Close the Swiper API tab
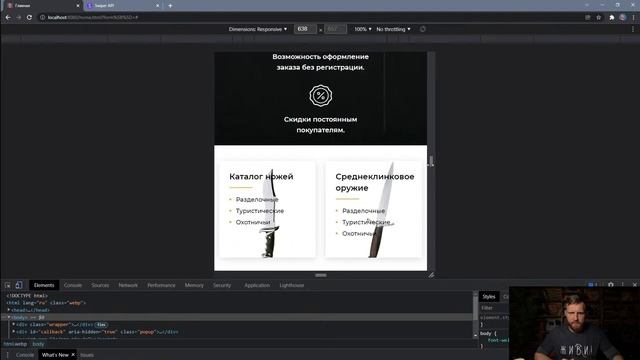The image size is (640, 360). pyautogui.click(x=158, y=6)
